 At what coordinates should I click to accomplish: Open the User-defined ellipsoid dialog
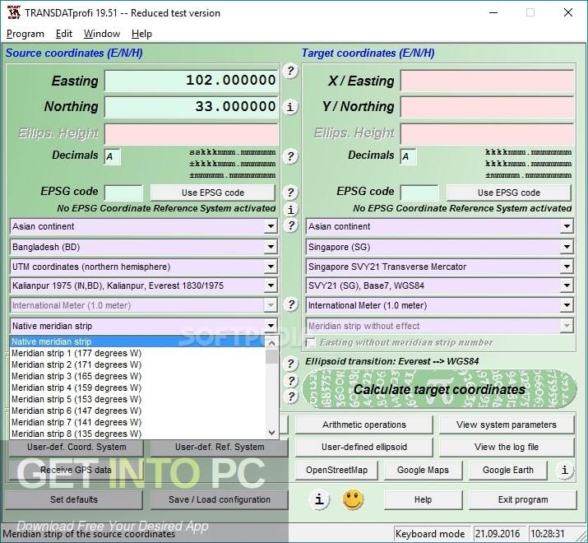[364, 447]
